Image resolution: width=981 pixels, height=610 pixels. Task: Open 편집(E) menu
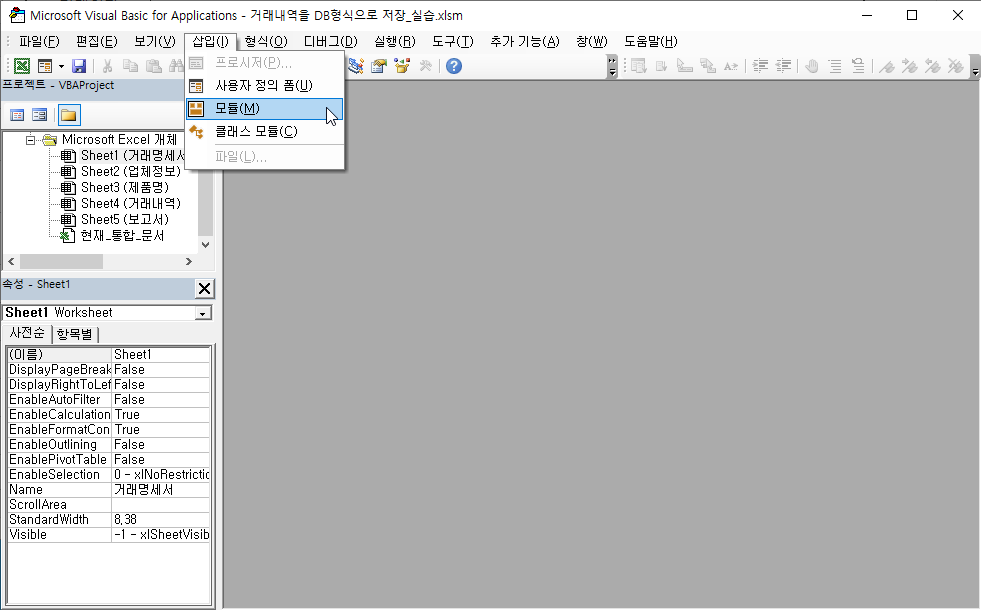pyautogui.click(x=96, y=41)
